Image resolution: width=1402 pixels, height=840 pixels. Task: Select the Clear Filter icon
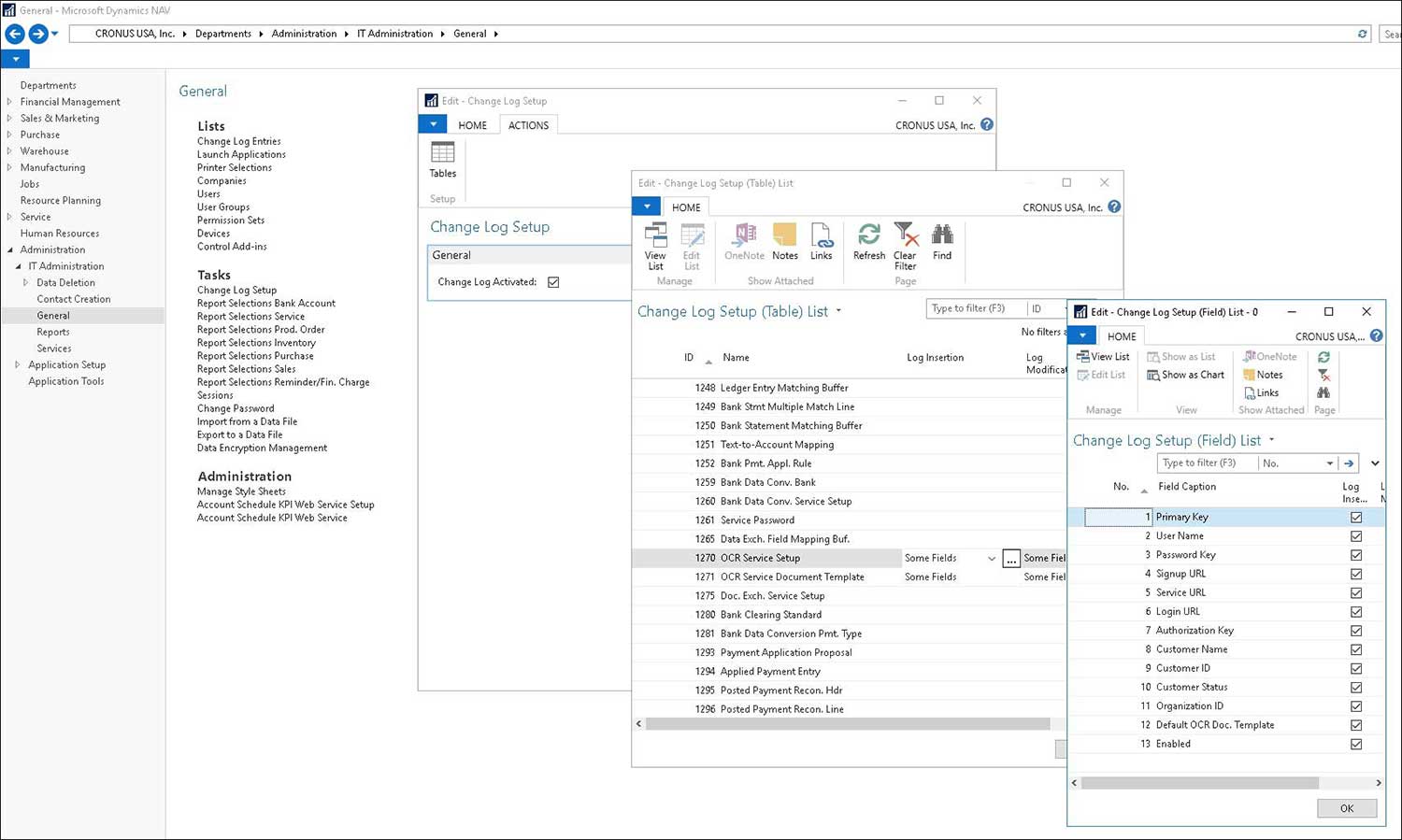click(904, 243)
